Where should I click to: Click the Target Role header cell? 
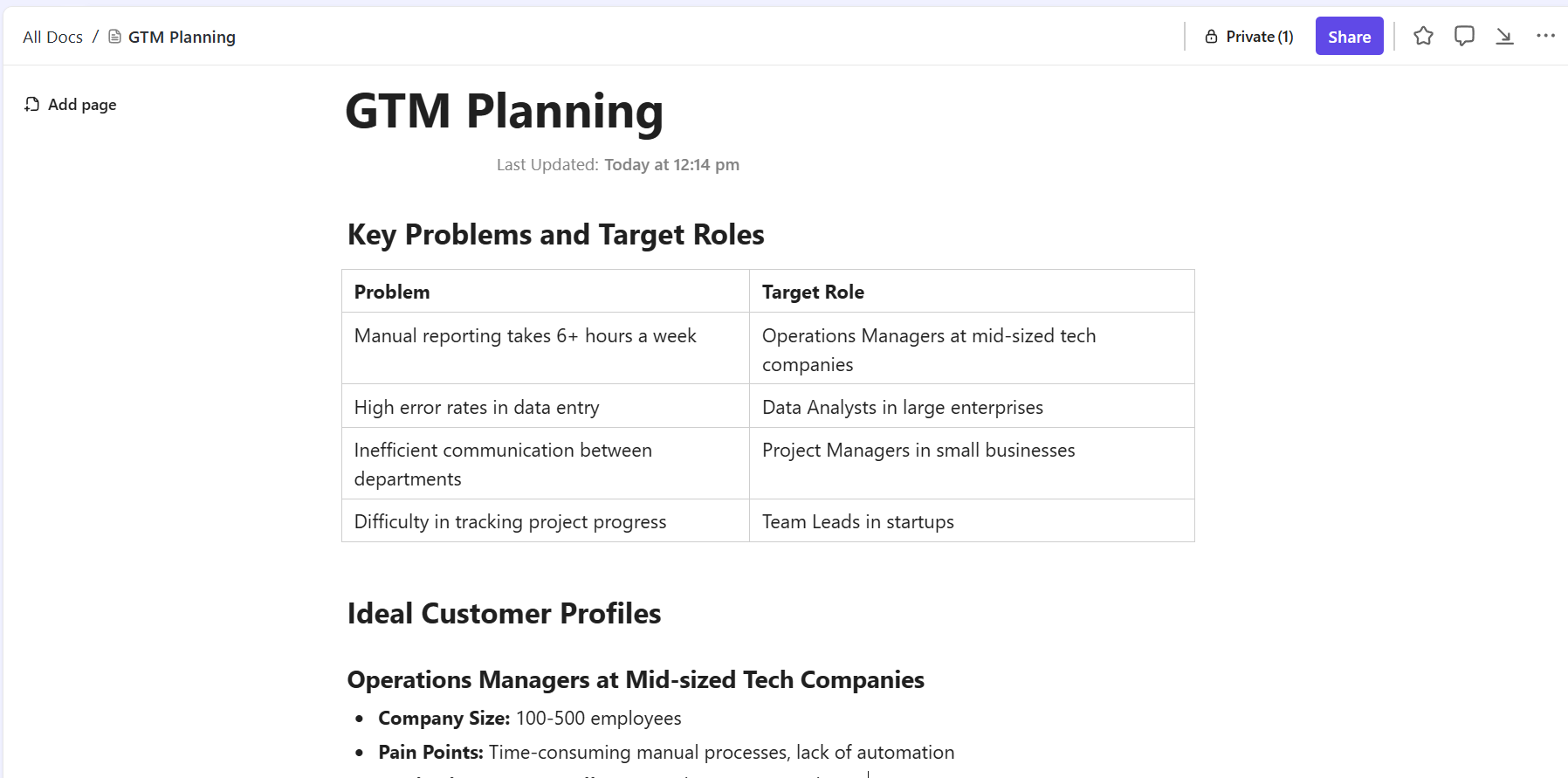tap(813, 291)
